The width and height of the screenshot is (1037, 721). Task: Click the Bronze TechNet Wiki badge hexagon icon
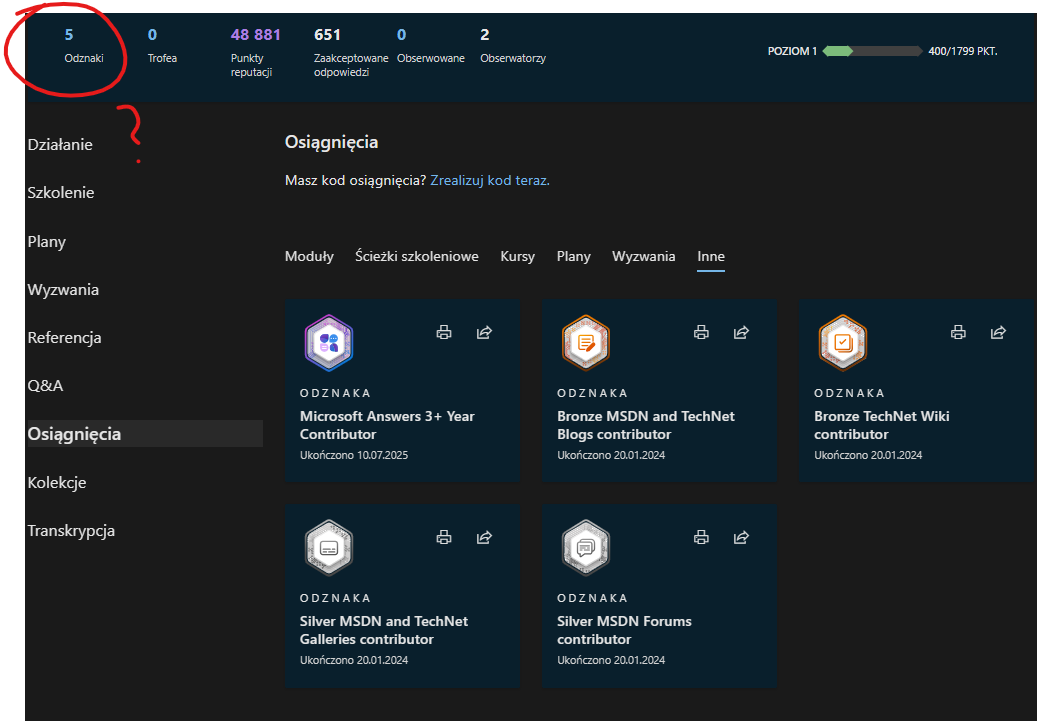843,343
